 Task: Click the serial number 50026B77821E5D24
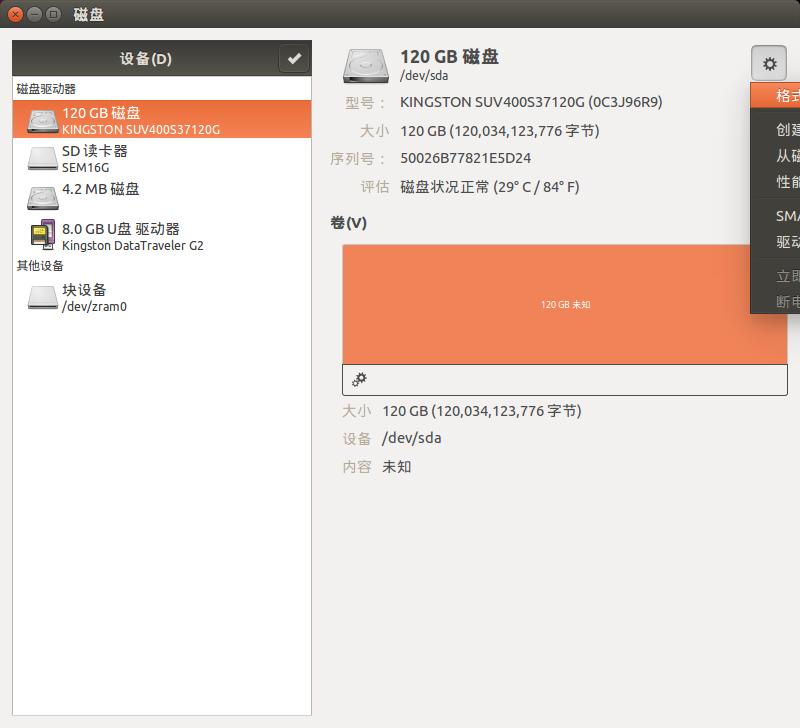(465, 158)
